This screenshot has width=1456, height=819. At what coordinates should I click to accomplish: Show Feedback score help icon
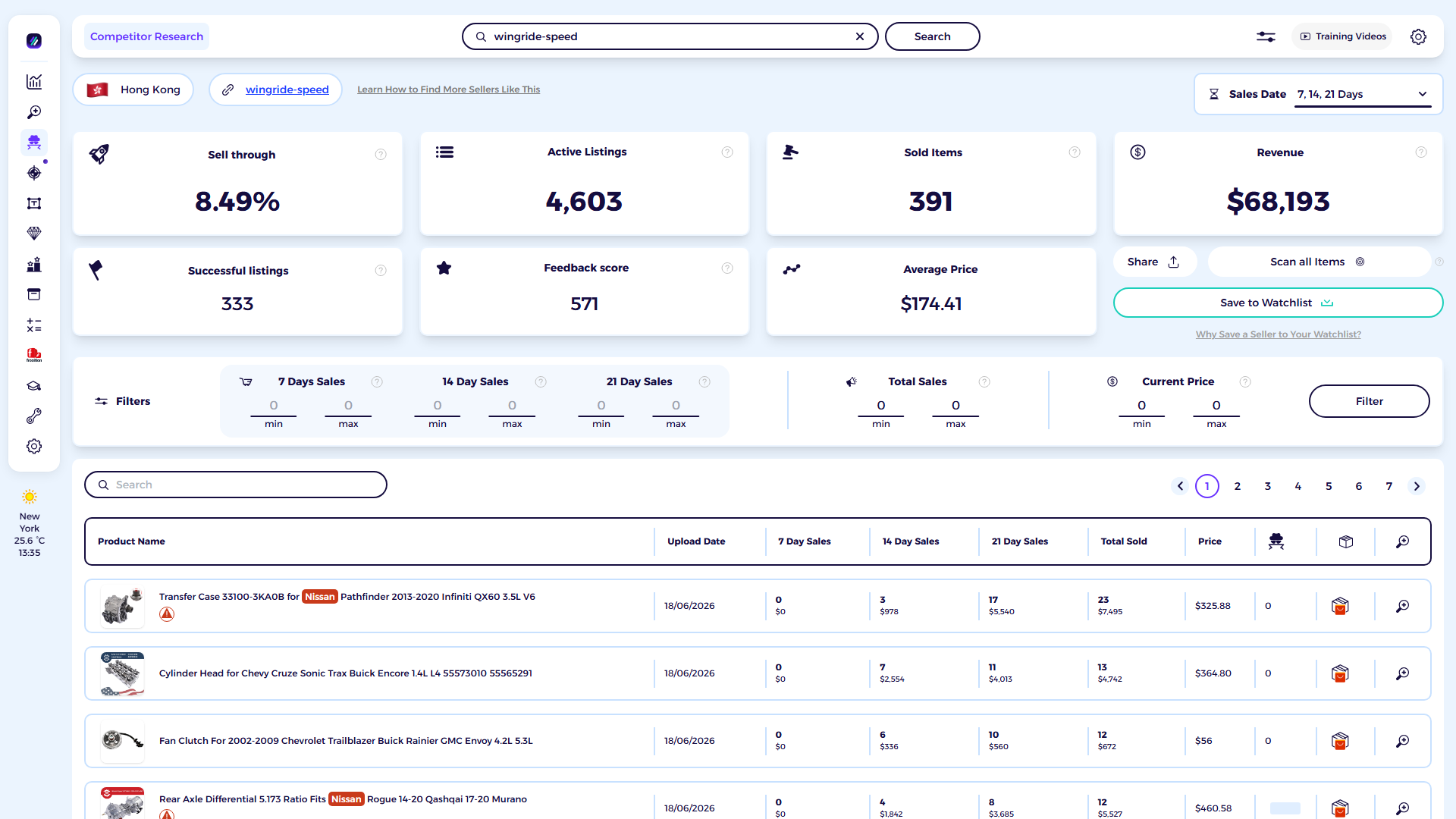click(727, 268)
